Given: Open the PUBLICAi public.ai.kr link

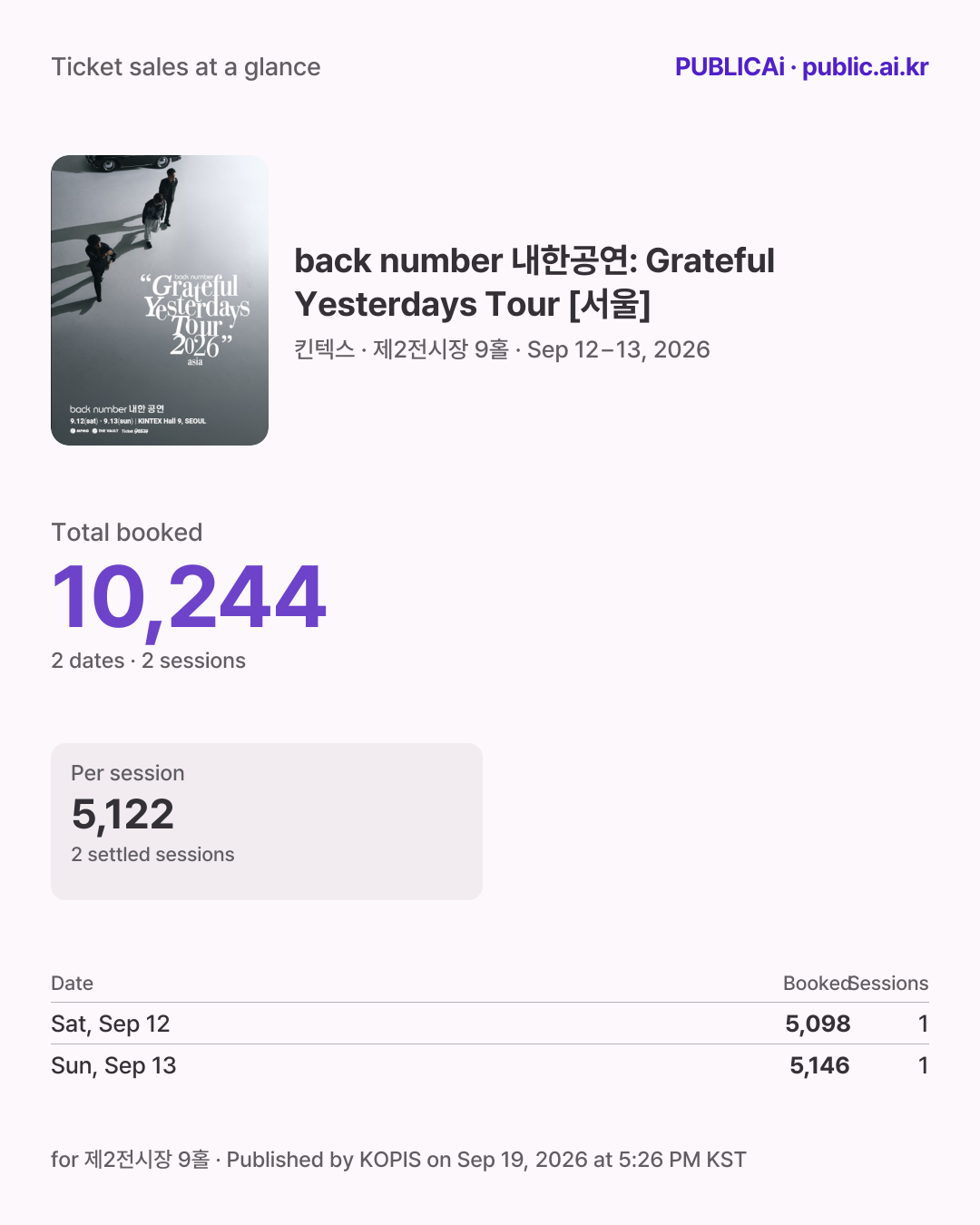Looking at the screenshot, I should [x=801, y=67].
